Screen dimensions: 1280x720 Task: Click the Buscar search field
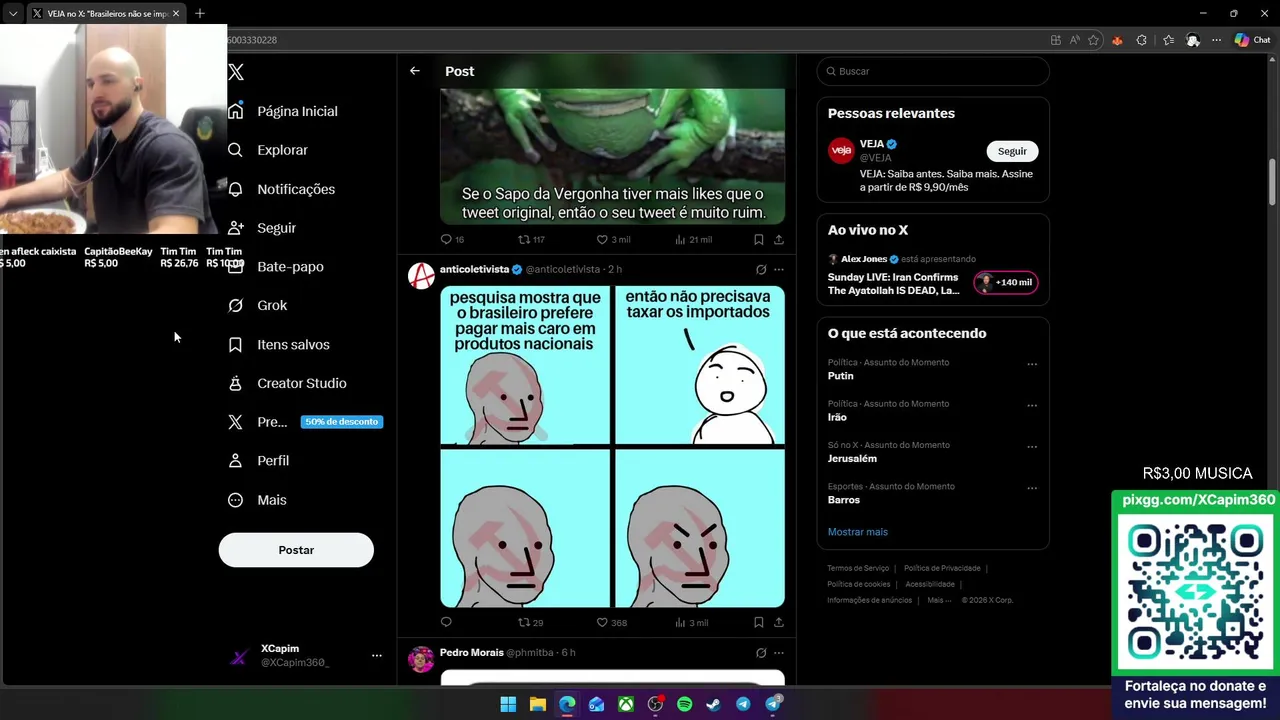point(933,71)
